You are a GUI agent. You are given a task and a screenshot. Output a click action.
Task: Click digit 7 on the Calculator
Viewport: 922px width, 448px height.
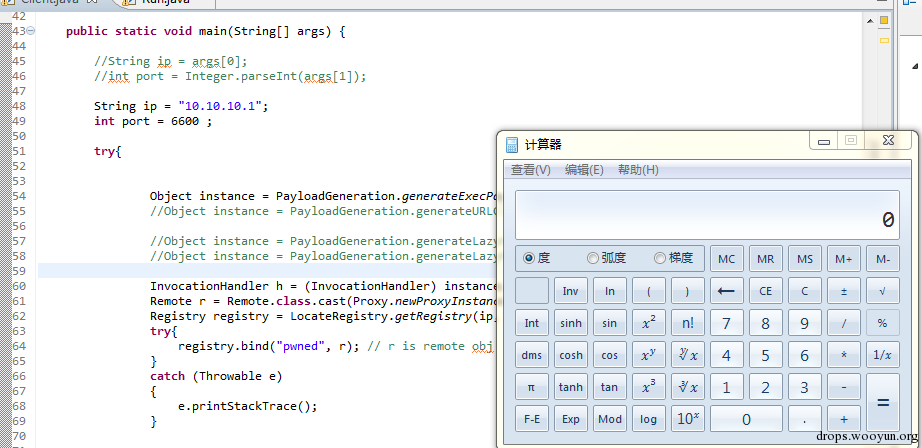pyautogui.click(x=727, y=323)
